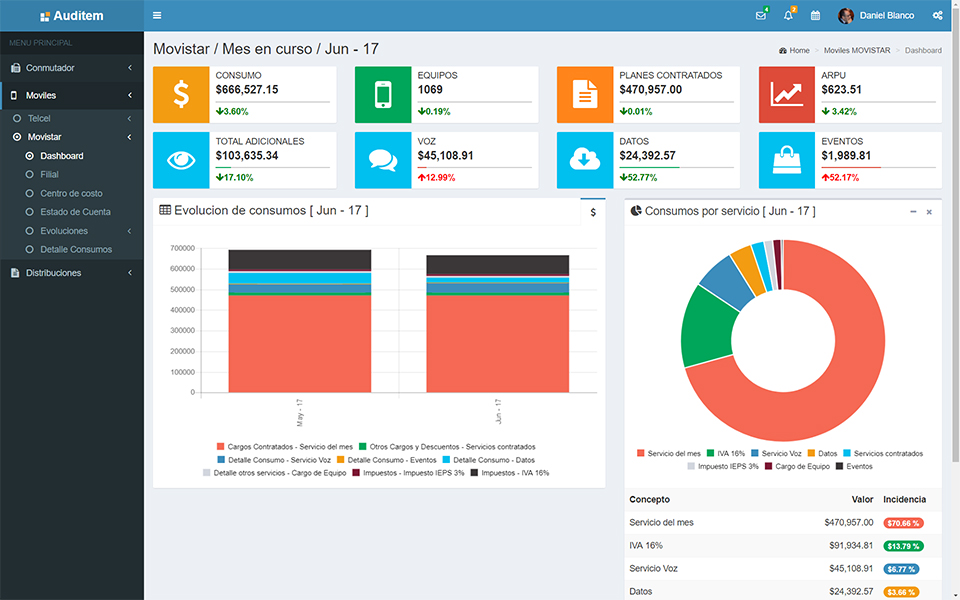The image size is (960, 600).
Task: Toggle the Detalle Consumo - Datos legend
Action: pyautogui.click(x=489, y=460)
